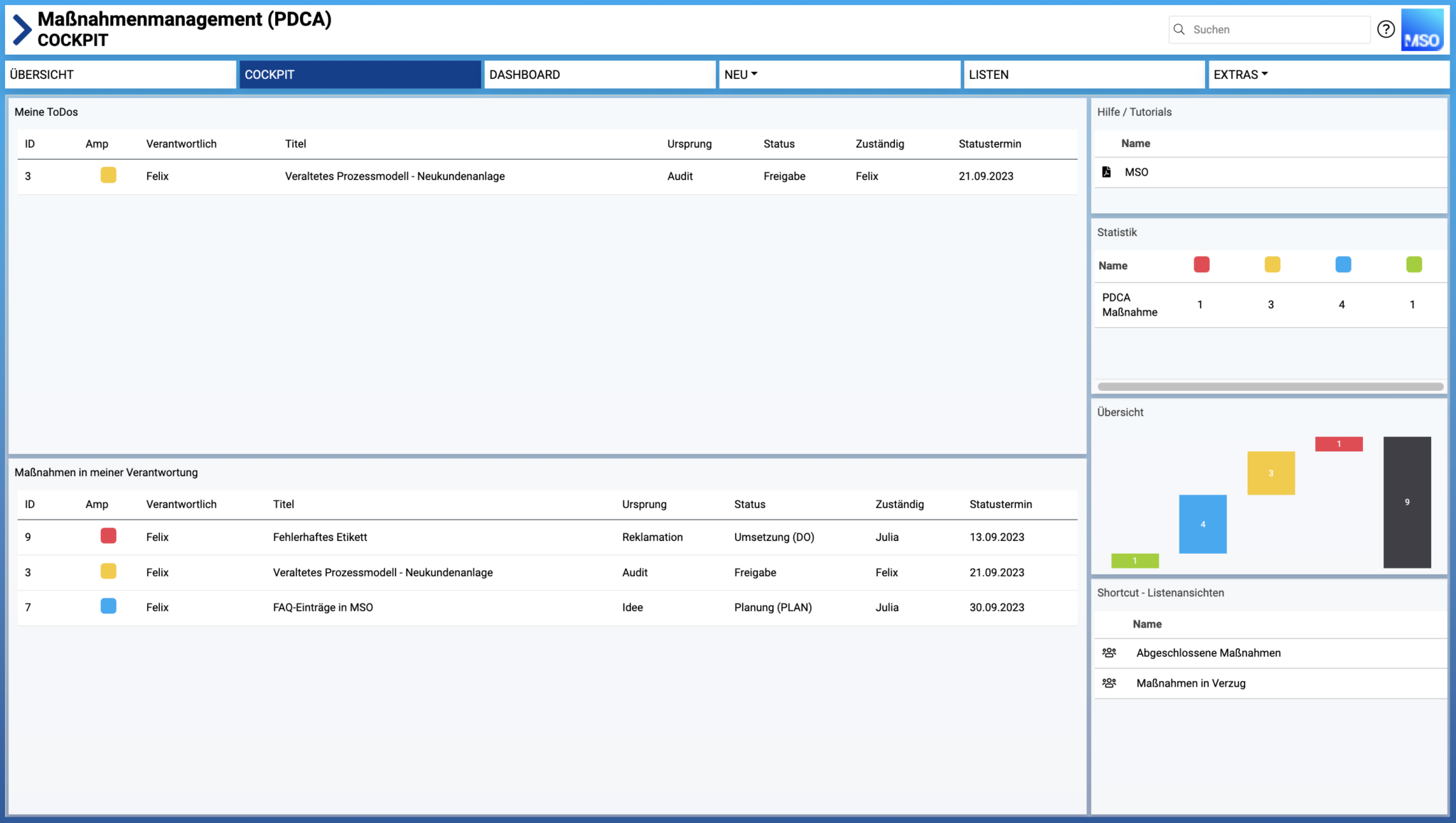
Task: Open the Maßnahmen in Verzug list view
Action: [1192, 683]
